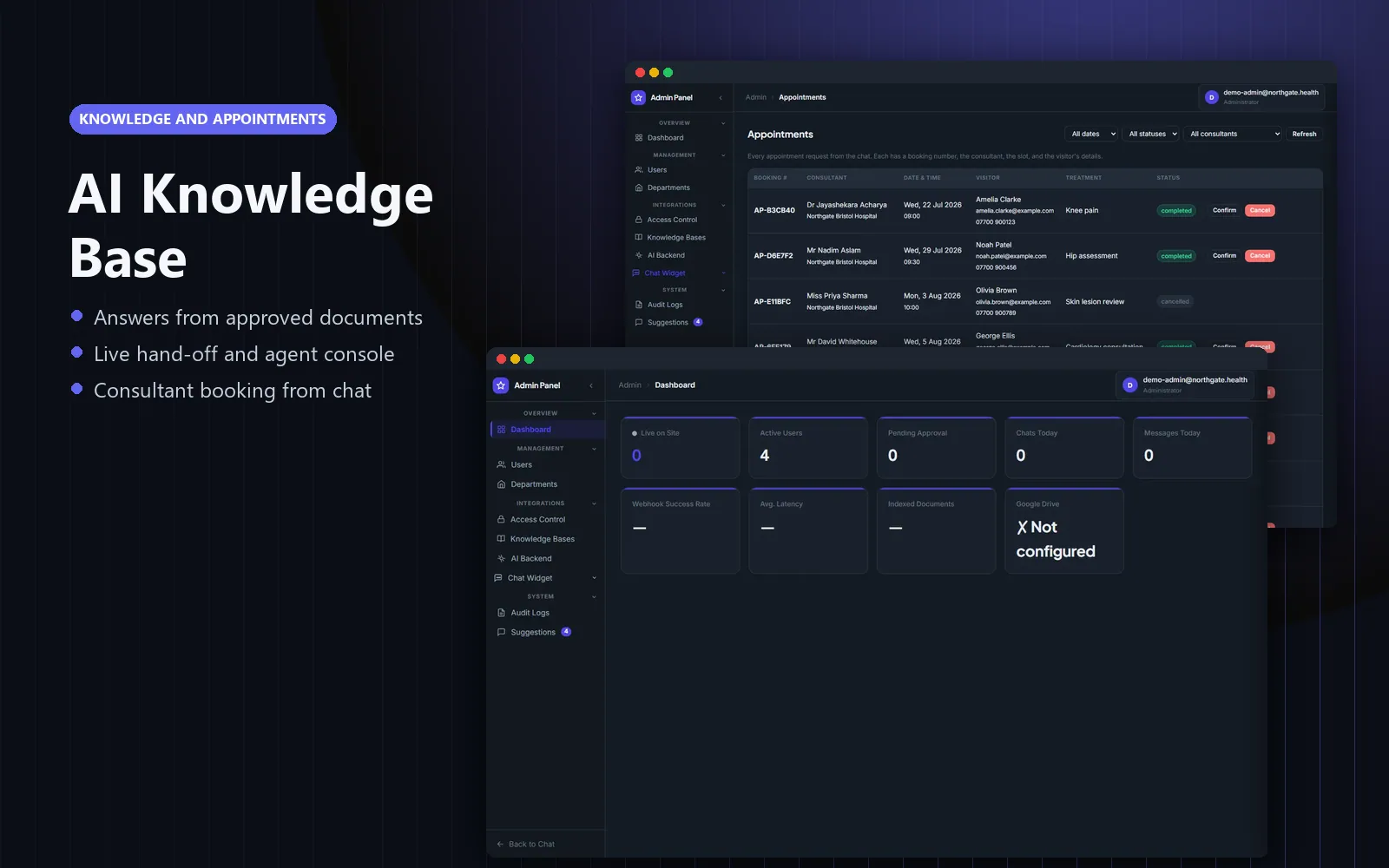Image resolution: width=1389 pixels, height=868 pixels.
Task: Click the Back to Chat arrow icon
Action: point(500,845)
